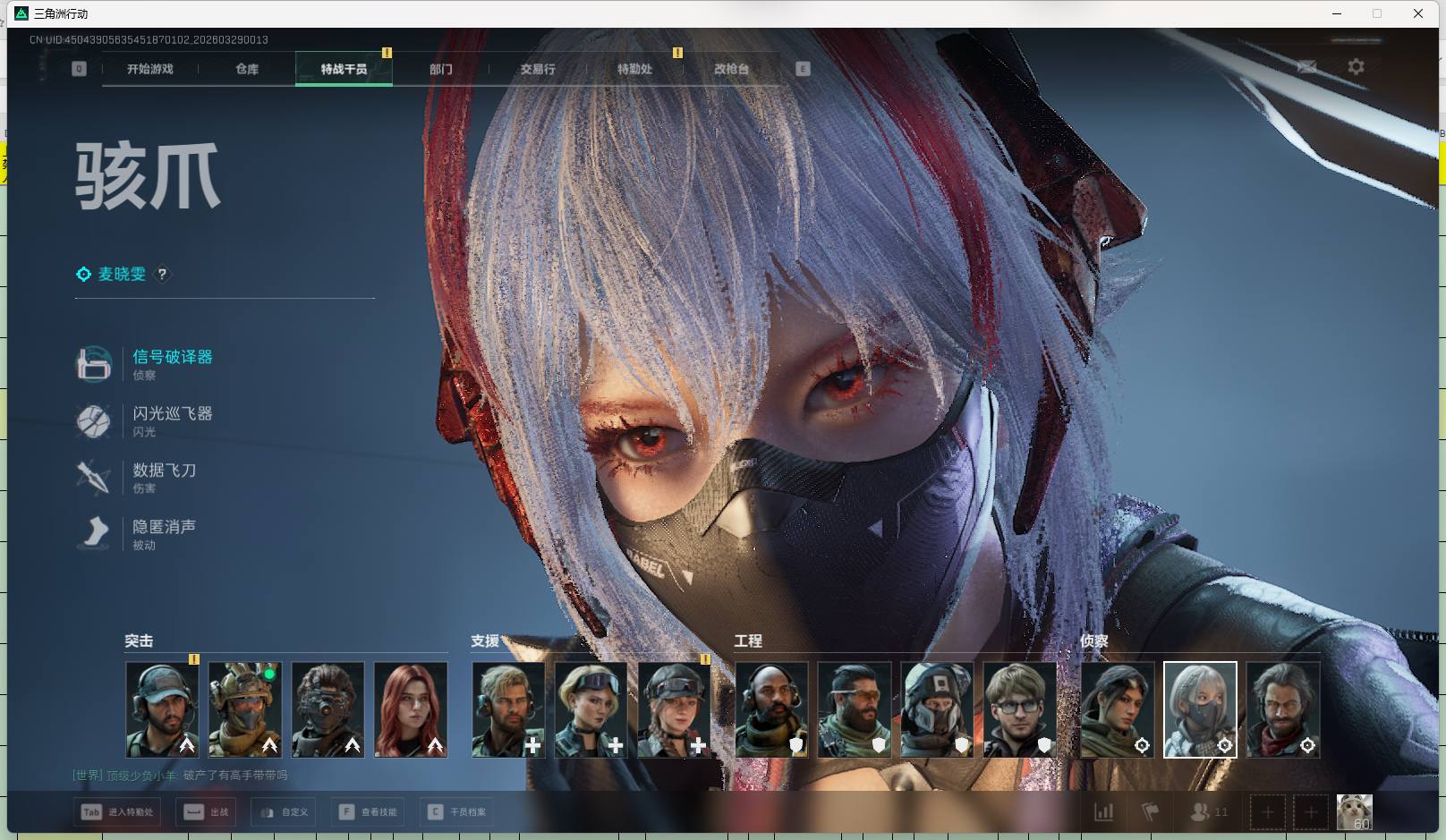Open the 干员档案 button
This screenshot has width=1446, height=840.
457,812
